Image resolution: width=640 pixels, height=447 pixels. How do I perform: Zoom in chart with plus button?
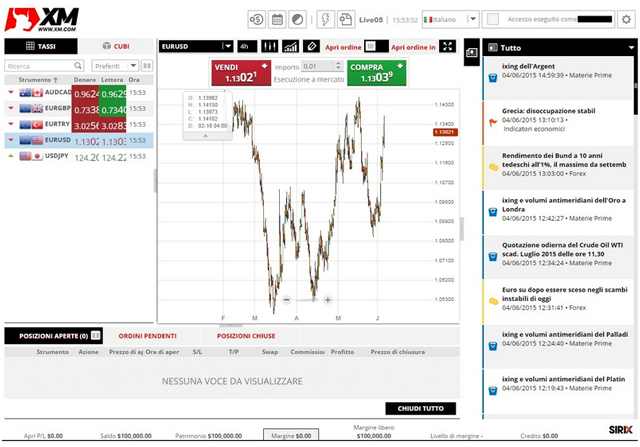point(327,299)
